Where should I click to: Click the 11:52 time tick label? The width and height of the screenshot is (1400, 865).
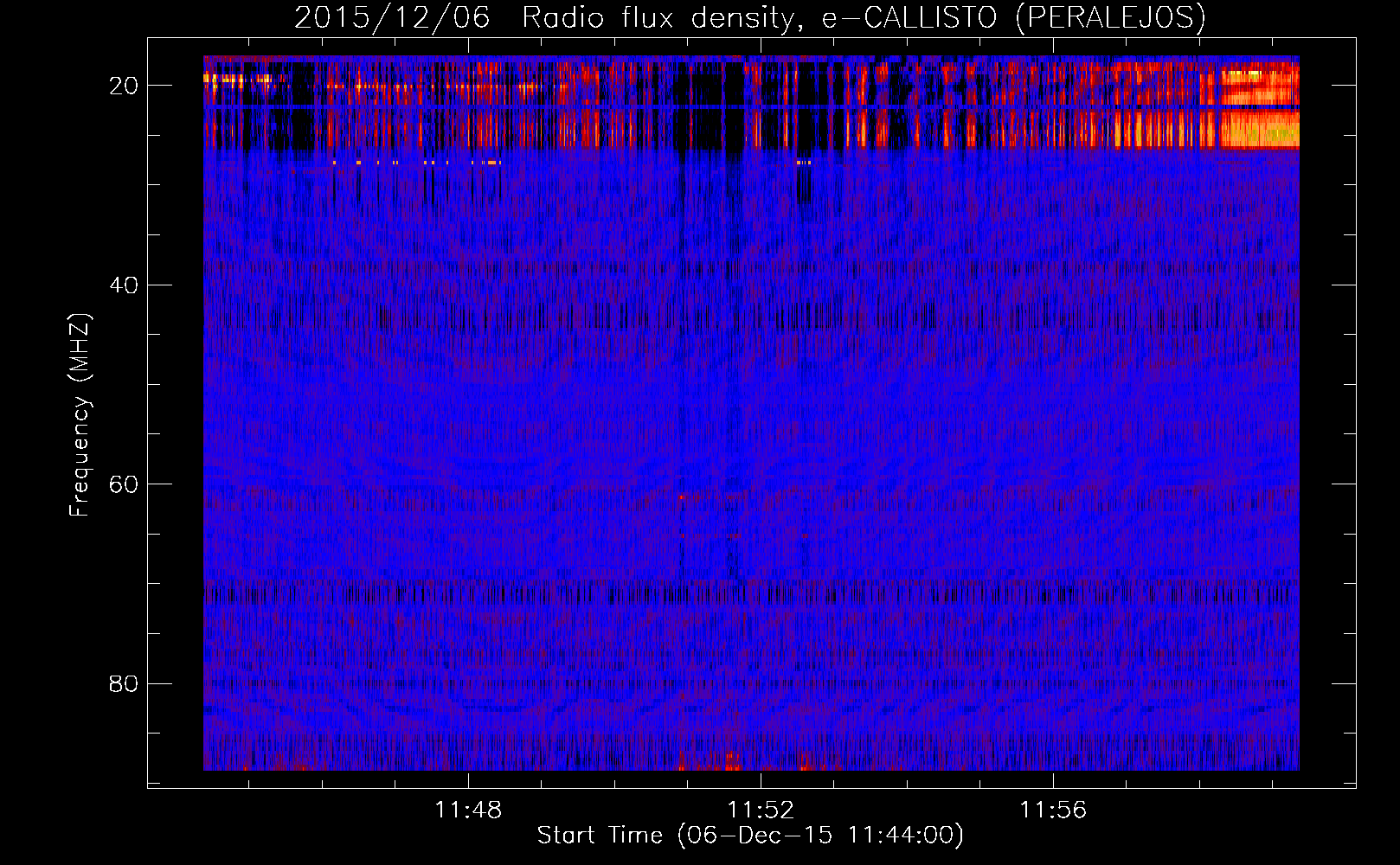tap(761, 811)
